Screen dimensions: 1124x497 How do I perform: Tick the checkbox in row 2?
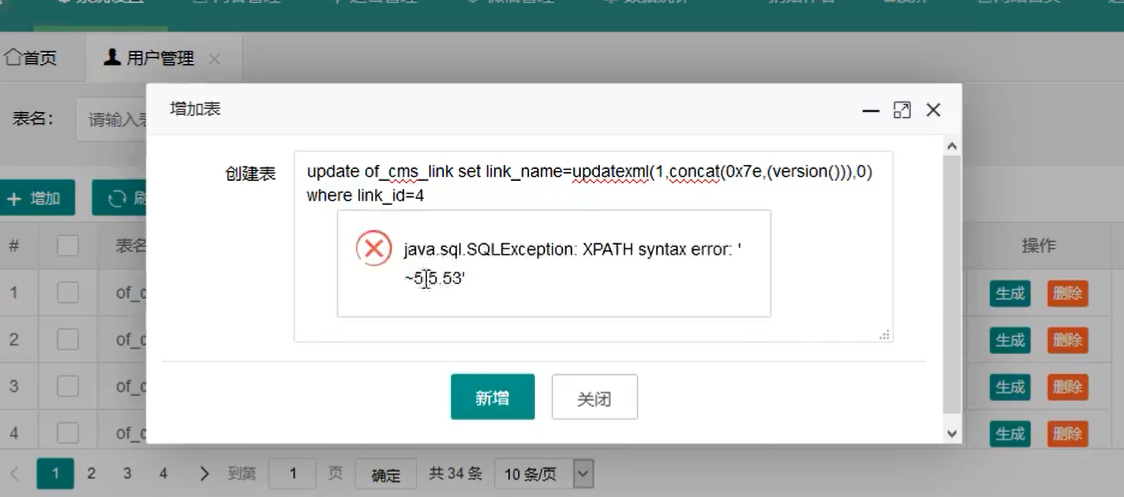(68, 339)
